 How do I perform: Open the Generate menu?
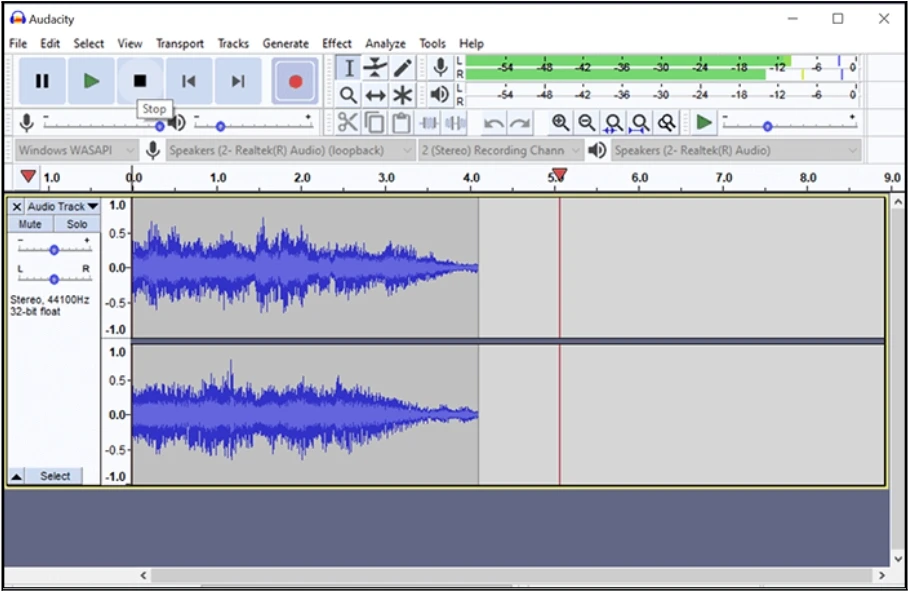[285, 43]
